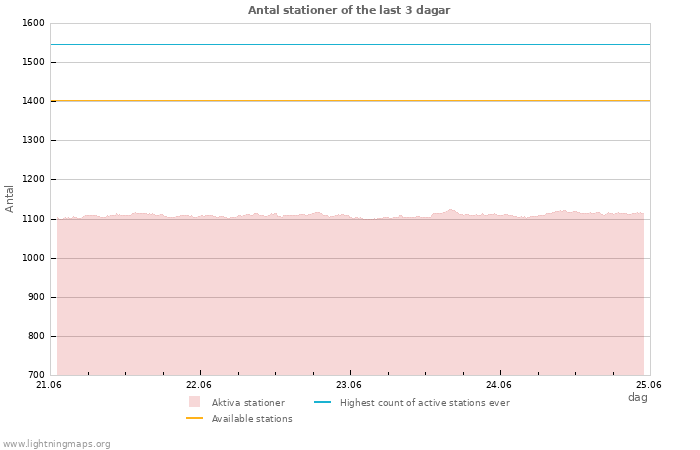Click the 25.06 date axis label
Image resolution: width=700 pixels, height=450 pixels.
tap(649, 384)
